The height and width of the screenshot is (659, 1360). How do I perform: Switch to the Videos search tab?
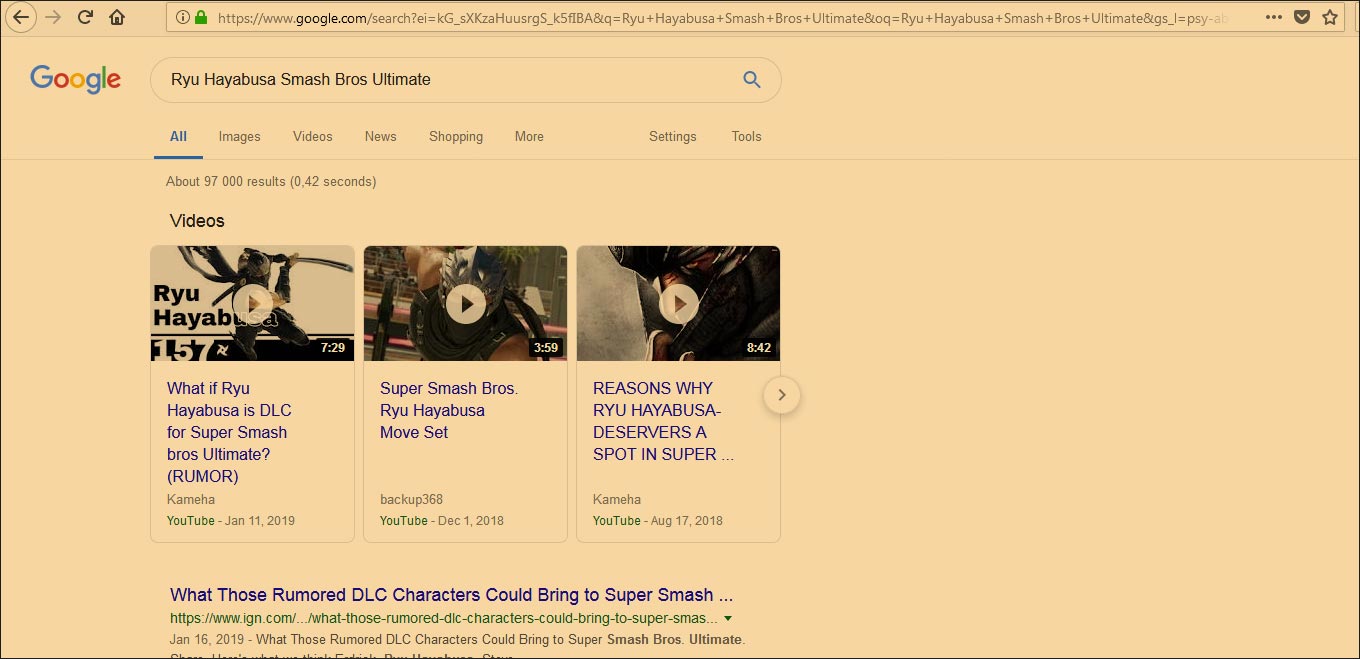coord(312,136)
